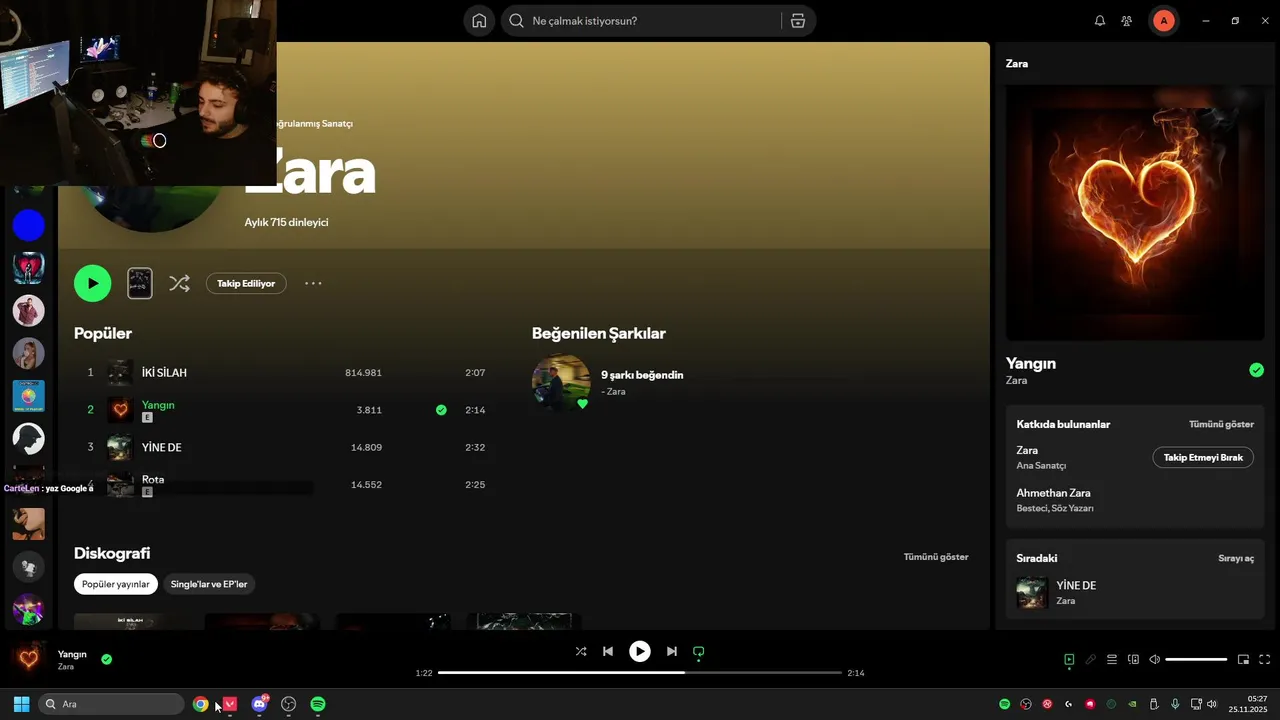Go to Spotify Home via house icon

[479, 21]
